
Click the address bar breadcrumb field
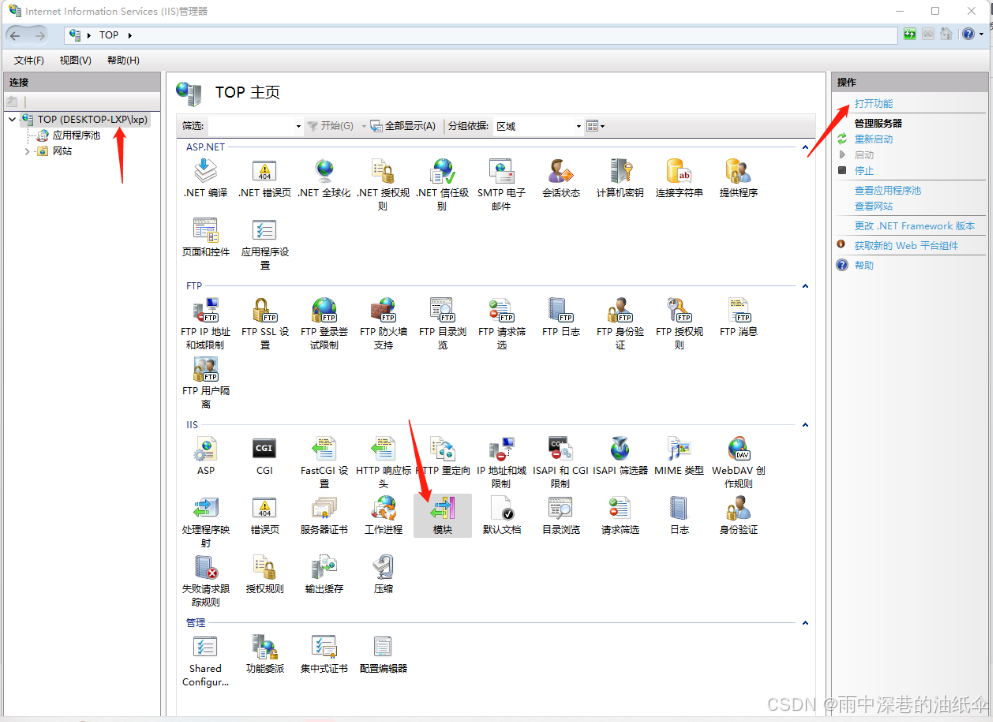(x=481, y=35)
